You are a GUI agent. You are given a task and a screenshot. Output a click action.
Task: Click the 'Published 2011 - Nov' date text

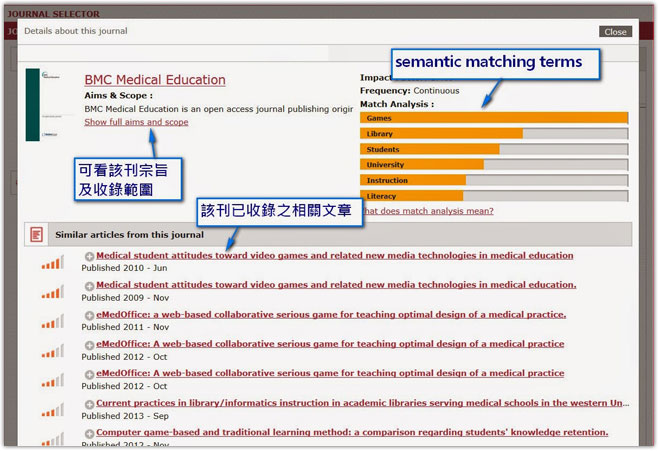(x=125, y=327)
